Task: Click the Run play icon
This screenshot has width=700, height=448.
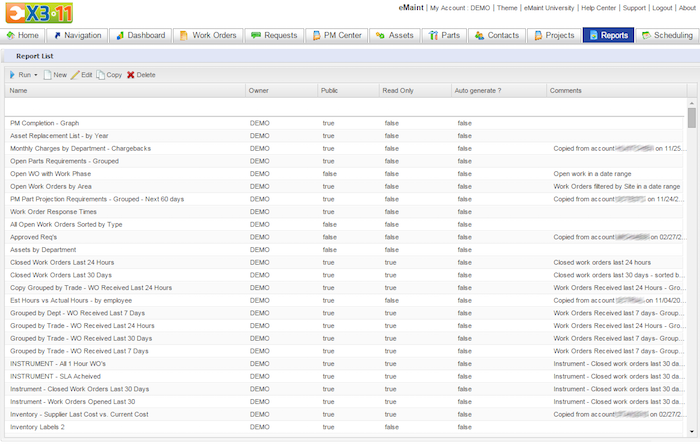Action: 13,75
